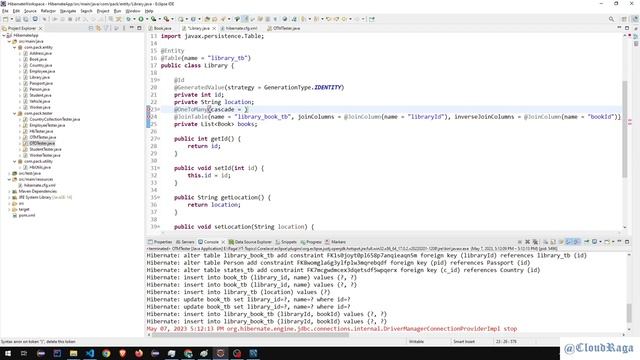The height and width of the screenshot is (360, 640).
Task: Click Remove All Terminated Launches icon
Action: pos(535,242)
